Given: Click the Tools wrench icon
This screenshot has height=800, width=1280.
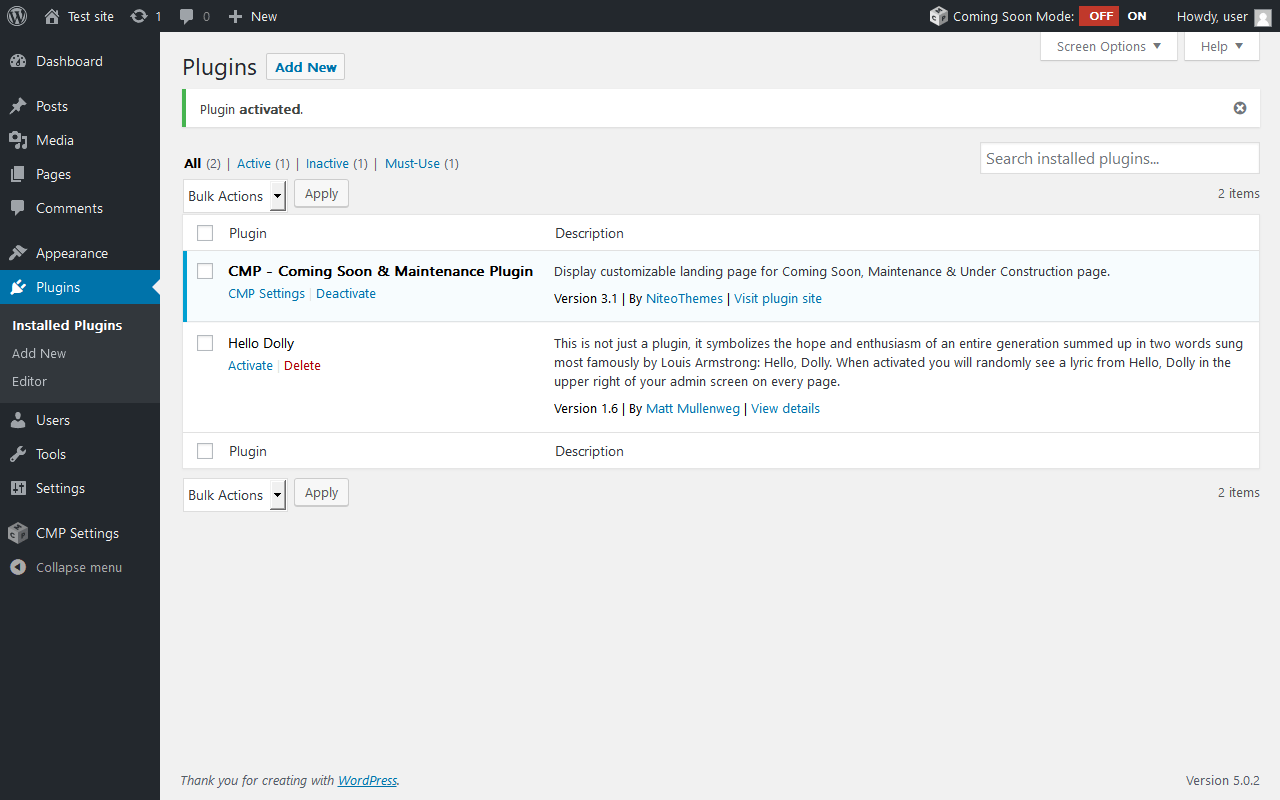Looking at the screenshot, I should click(x=18, y=454).
